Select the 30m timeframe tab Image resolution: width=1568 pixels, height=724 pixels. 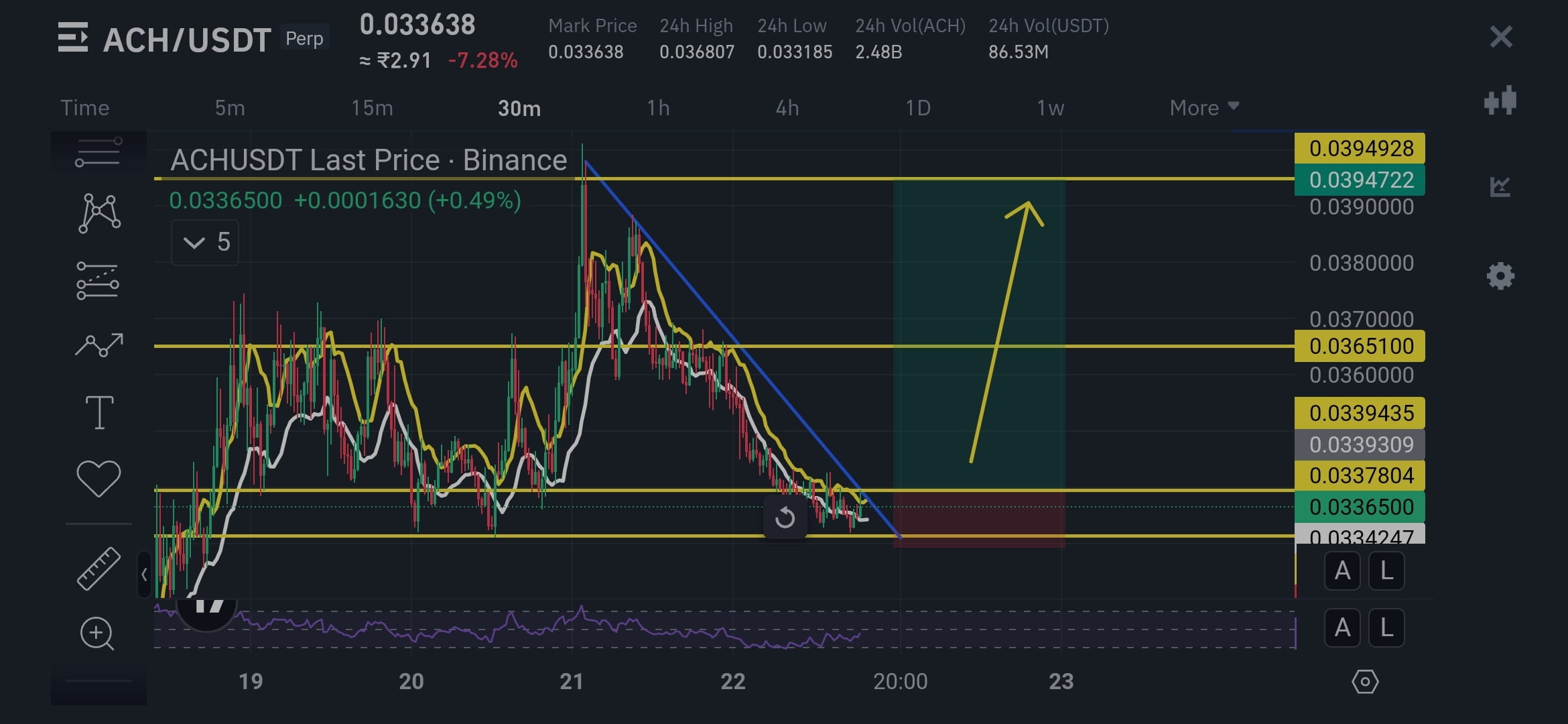coord(519,108)
